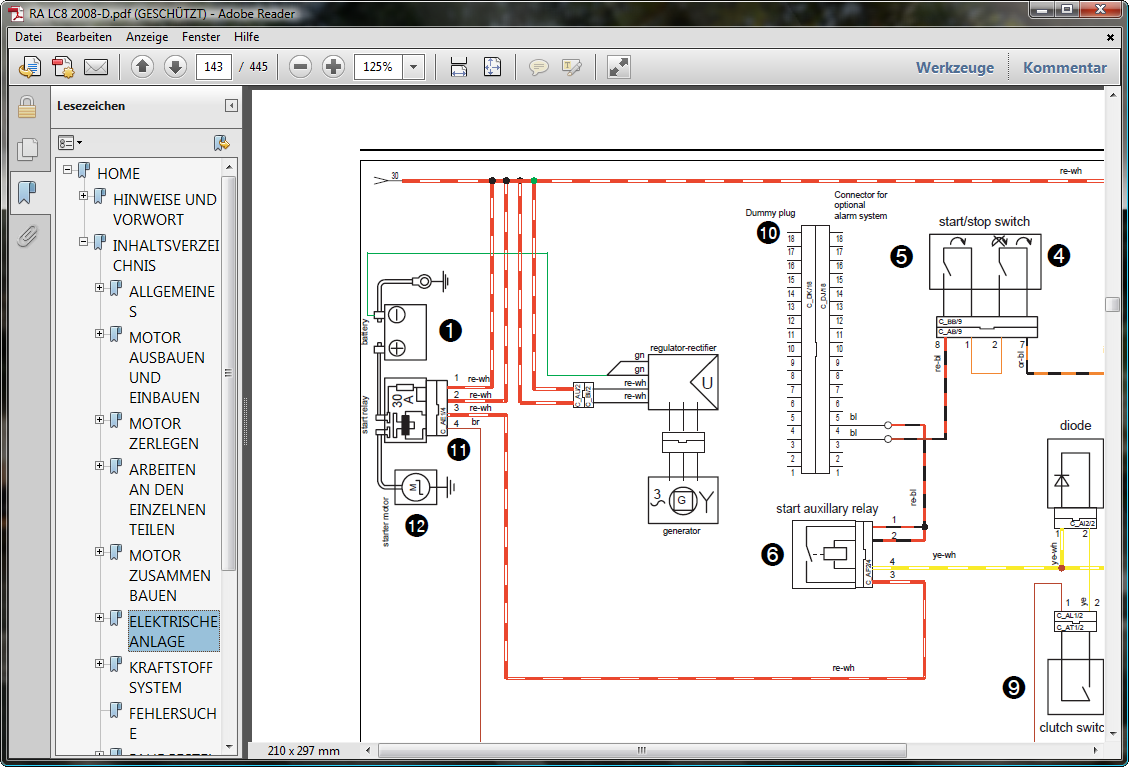This screenshot has width=1129, height=767.
Task: Switch to read mode via diagonal arrows icon
Action: [x=619, y=67]
